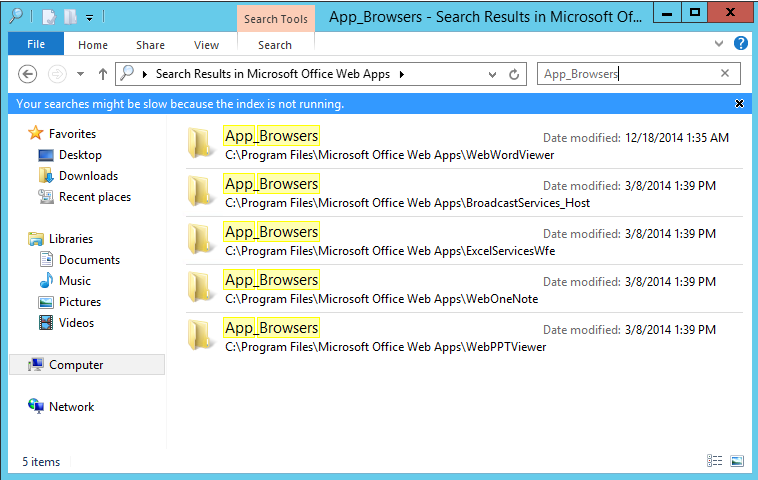Image resolution: width=758 pixels, height=480 pixels.
Task: Open the Pictures library
Action: 80,302
